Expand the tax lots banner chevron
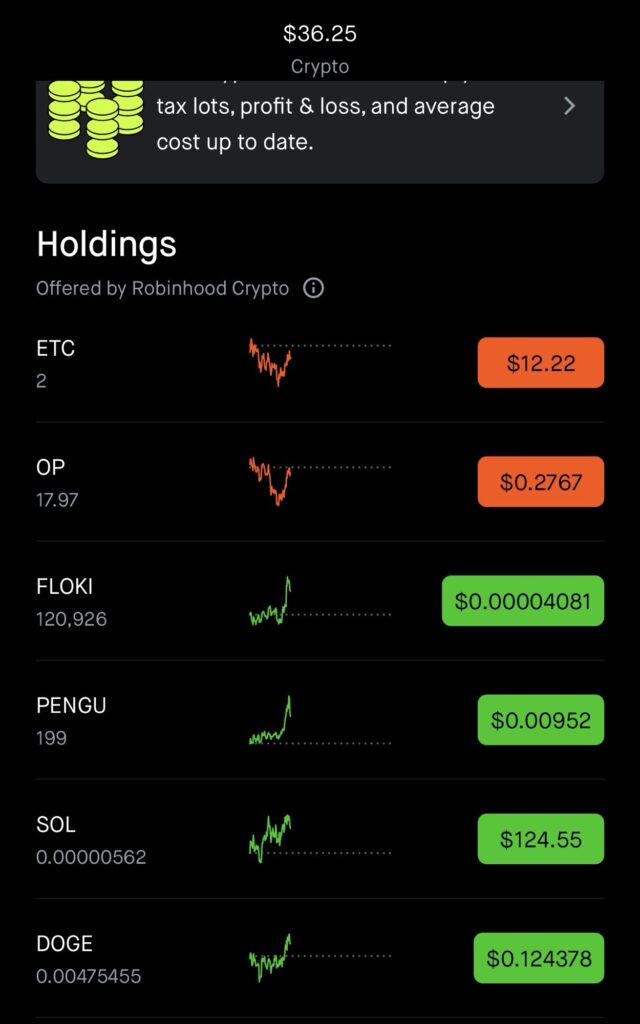The width and height of the screenshot is (640, 1024). coord(569,106)
